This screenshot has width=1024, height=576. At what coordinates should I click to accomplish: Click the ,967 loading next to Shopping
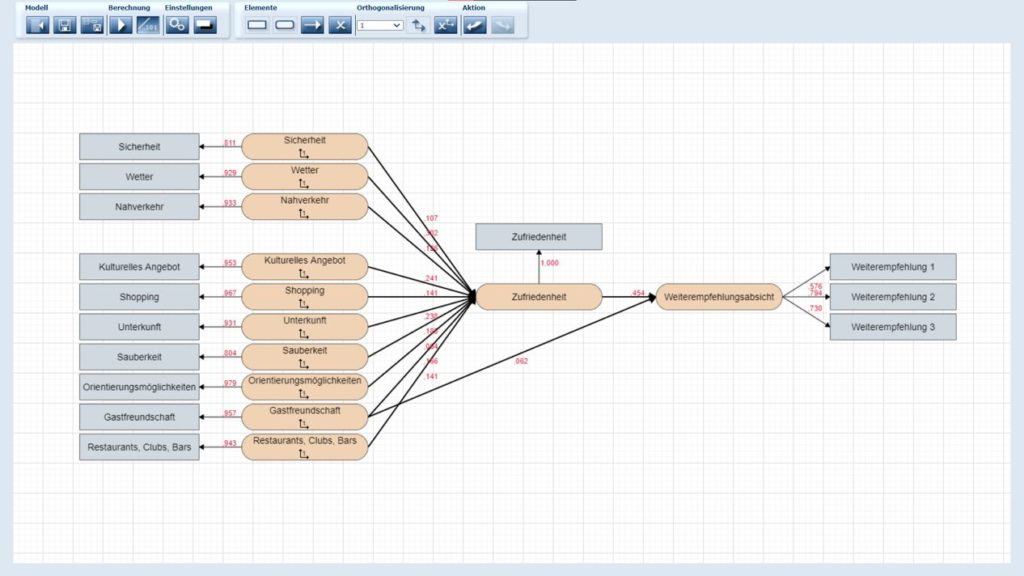pyautogui.click(x=230, y=293)
